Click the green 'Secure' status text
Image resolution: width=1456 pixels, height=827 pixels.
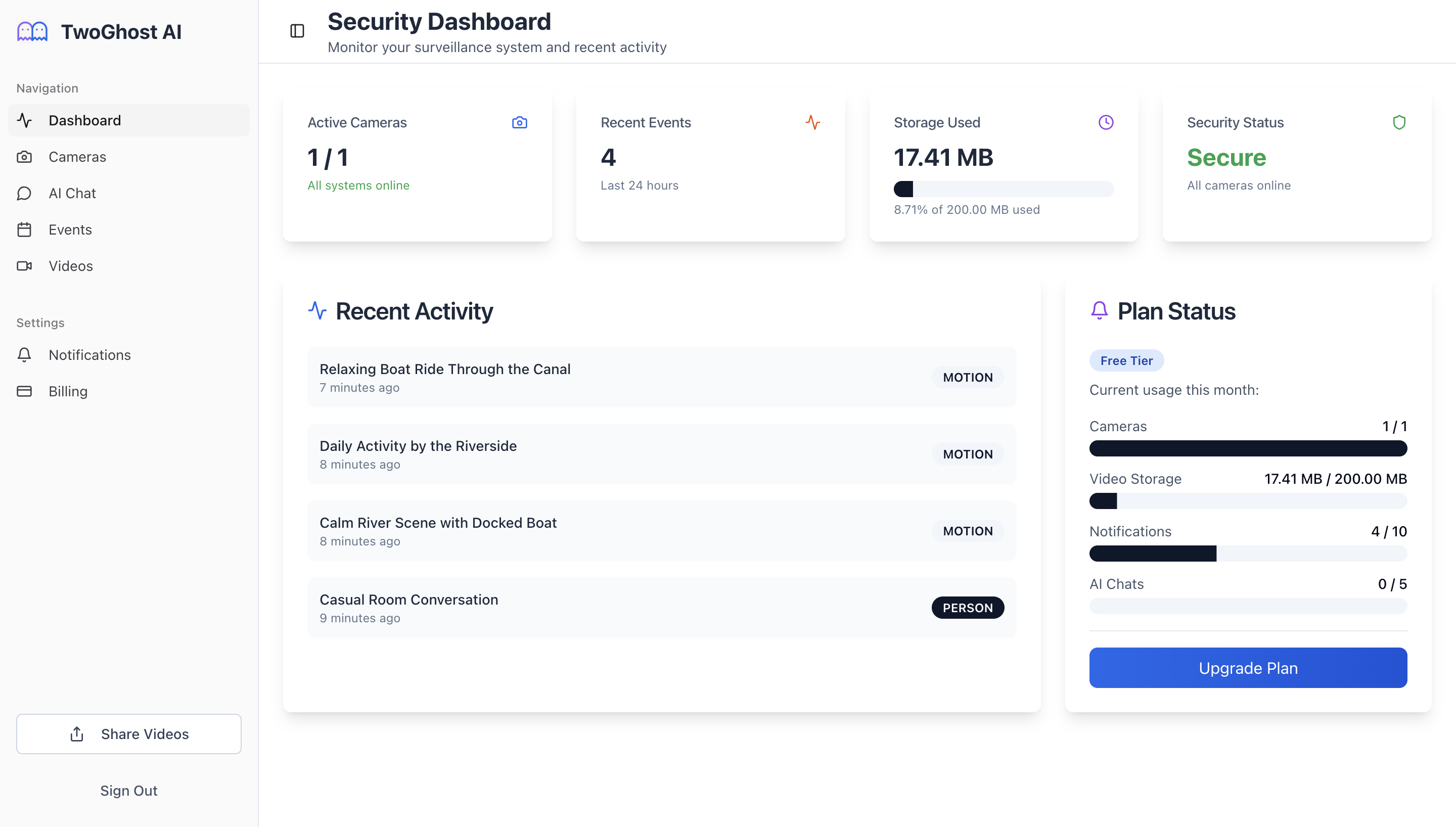click(x=1226, y=157)
